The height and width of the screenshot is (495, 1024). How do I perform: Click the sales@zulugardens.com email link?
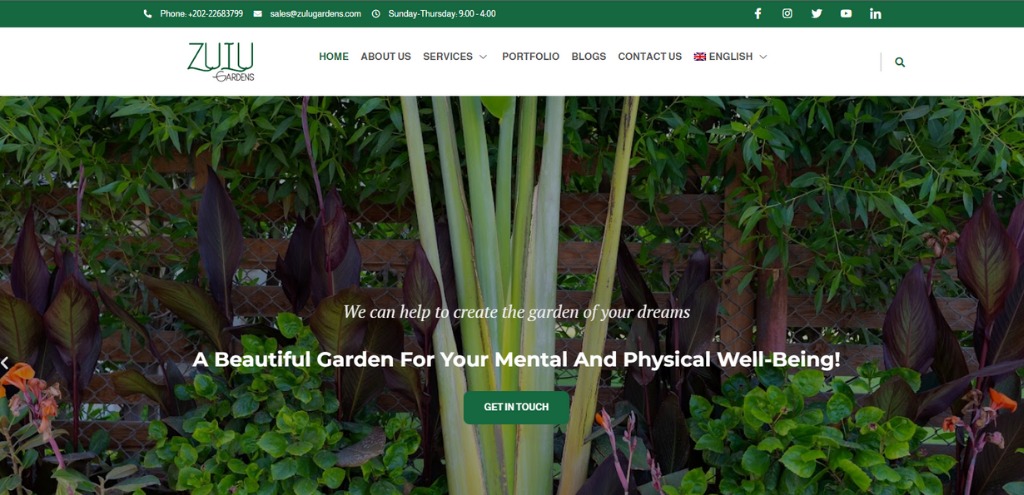tap(315, 14)
